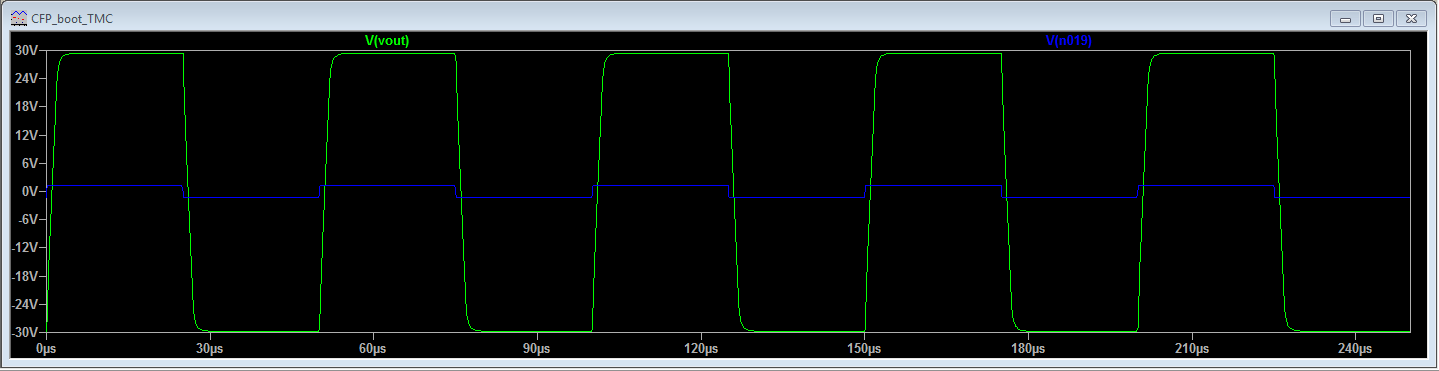
Task: Click the 24V vertical axis label
Action: tap(27, 78)
